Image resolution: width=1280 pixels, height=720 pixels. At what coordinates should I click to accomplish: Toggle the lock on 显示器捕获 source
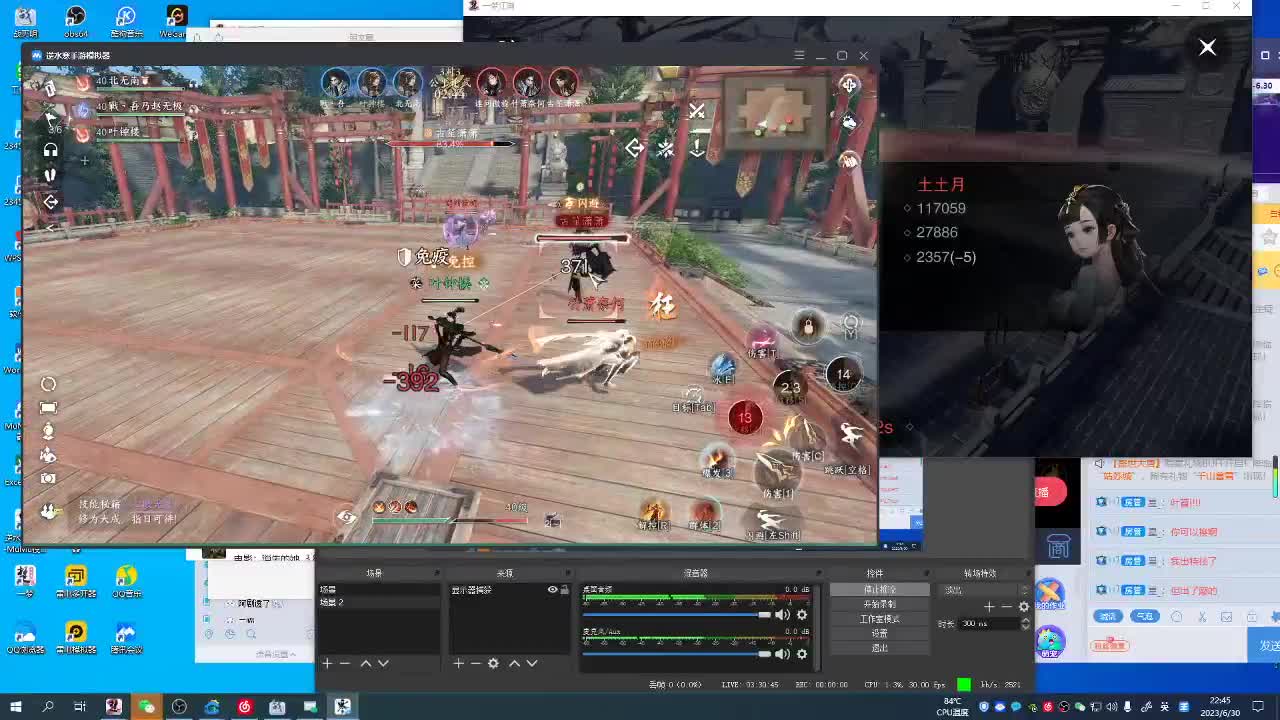coord(565,590)
